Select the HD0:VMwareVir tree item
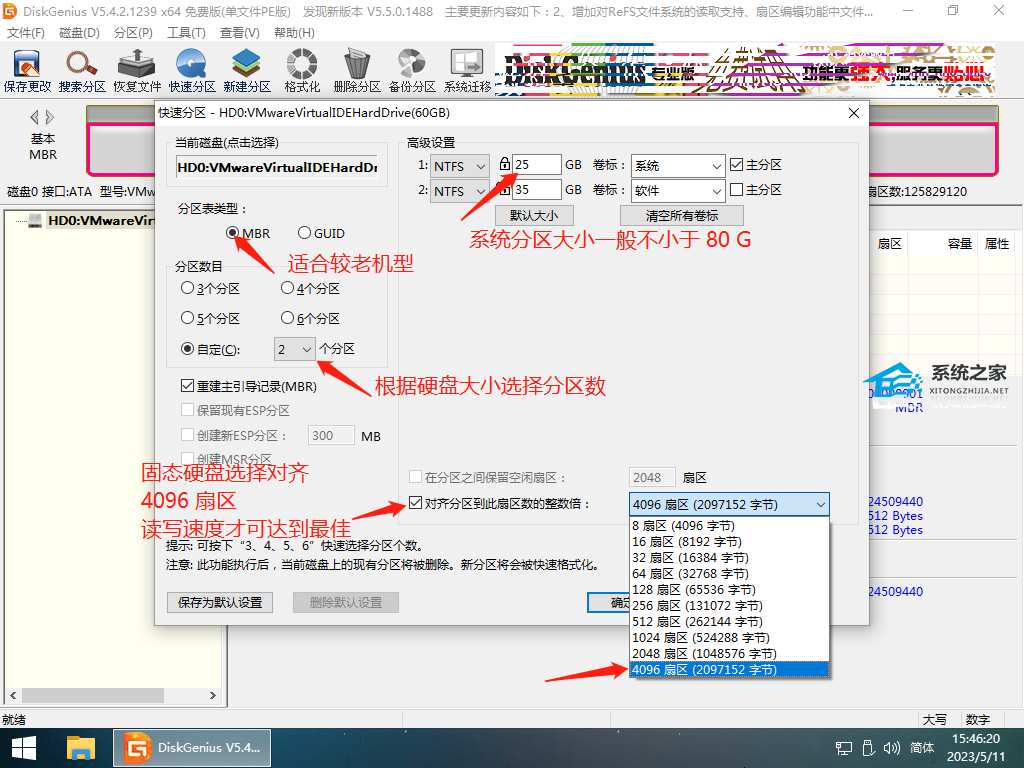The height and width of the screenshot is (768, 1024). pyautogui.click(x=101, y=221)
